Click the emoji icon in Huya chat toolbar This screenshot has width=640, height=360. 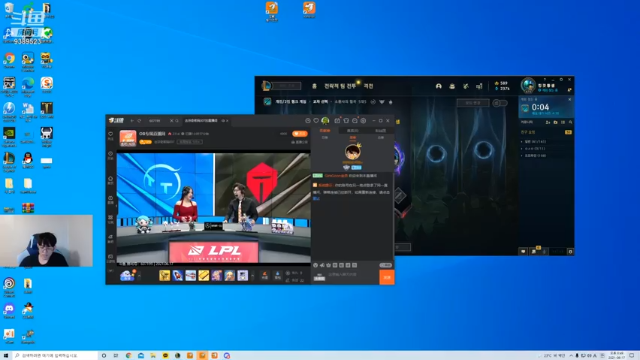click(315, 265)
